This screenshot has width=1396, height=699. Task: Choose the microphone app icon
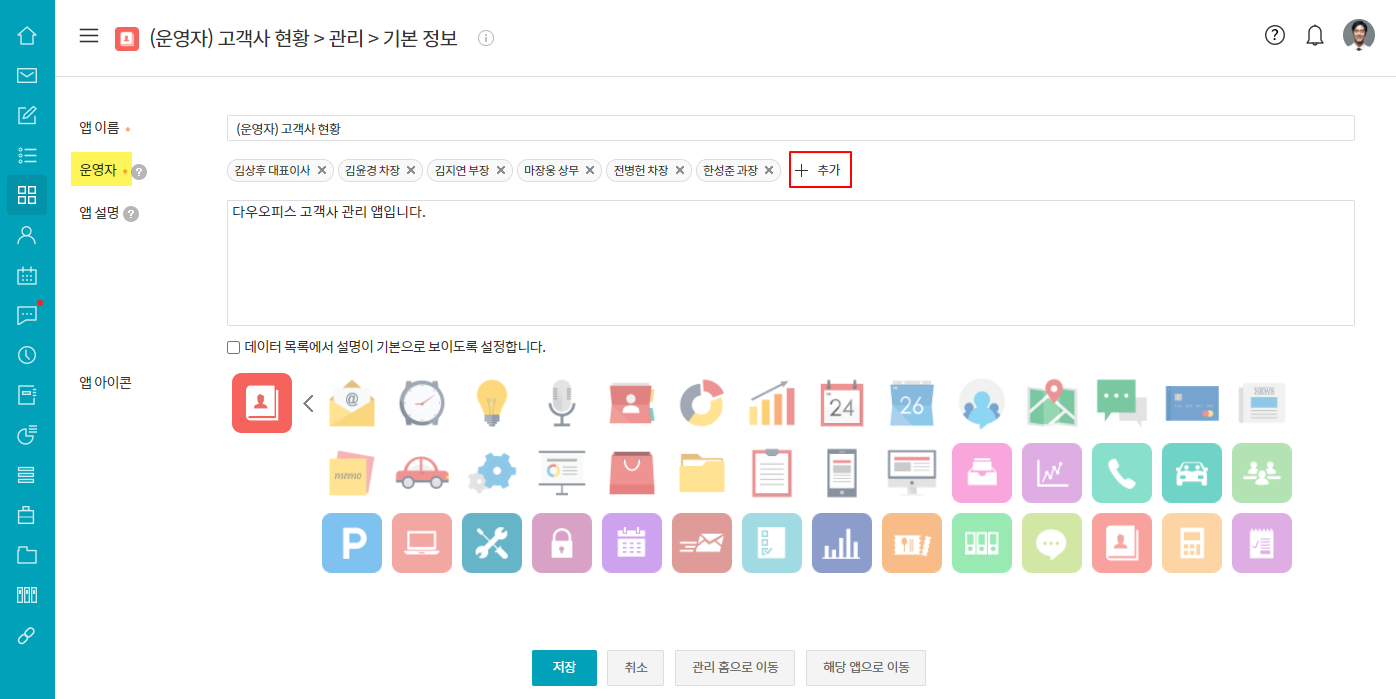(x=562, y=403)
